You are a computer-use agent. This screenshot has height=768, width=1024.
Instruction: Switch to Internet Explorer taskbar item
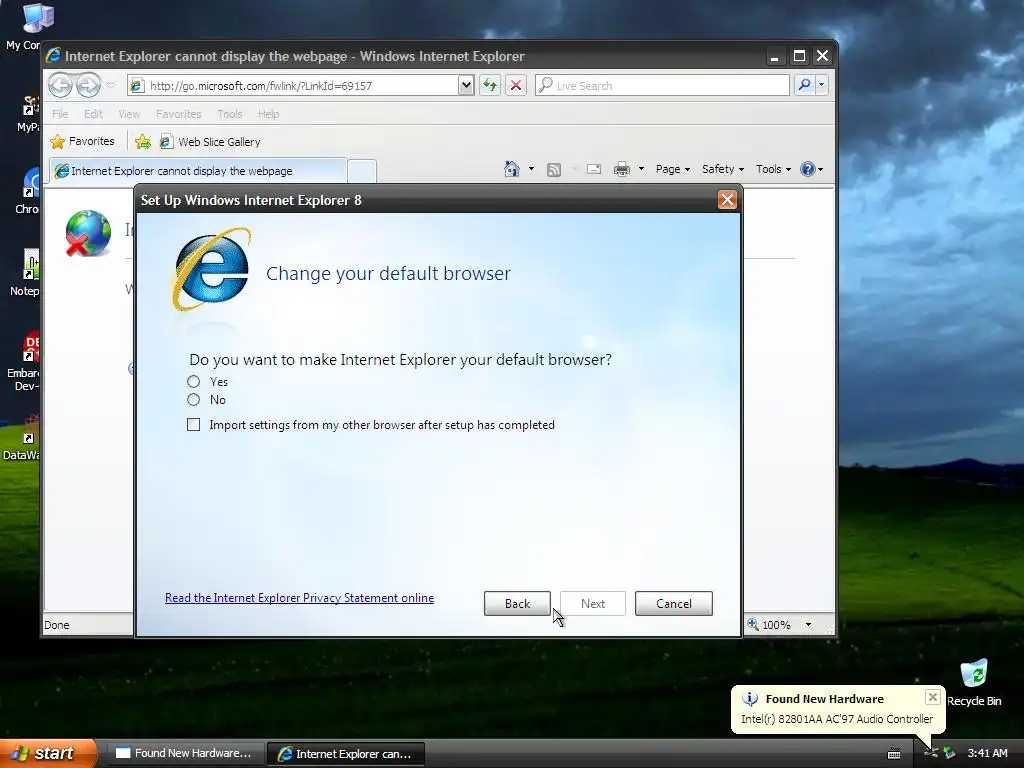(x=347, y=754)
